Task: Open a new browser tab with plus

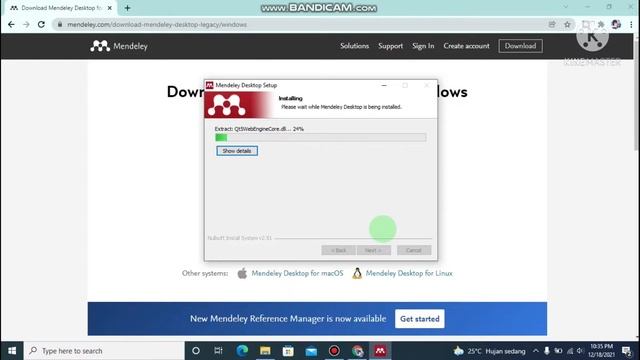Action: pos(127,8)
